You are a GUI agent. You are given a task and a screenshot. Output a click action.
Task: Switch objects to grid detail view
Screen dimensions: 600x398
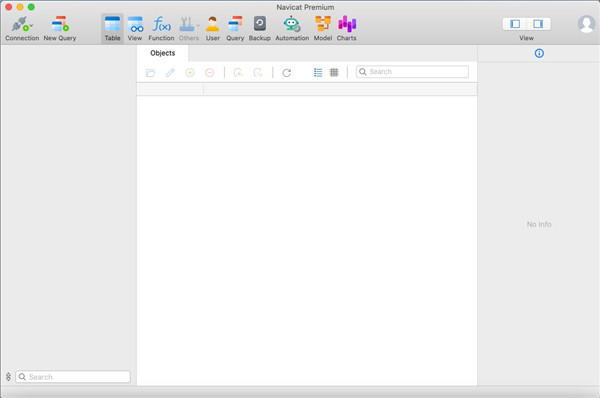[x=334, y=72]
